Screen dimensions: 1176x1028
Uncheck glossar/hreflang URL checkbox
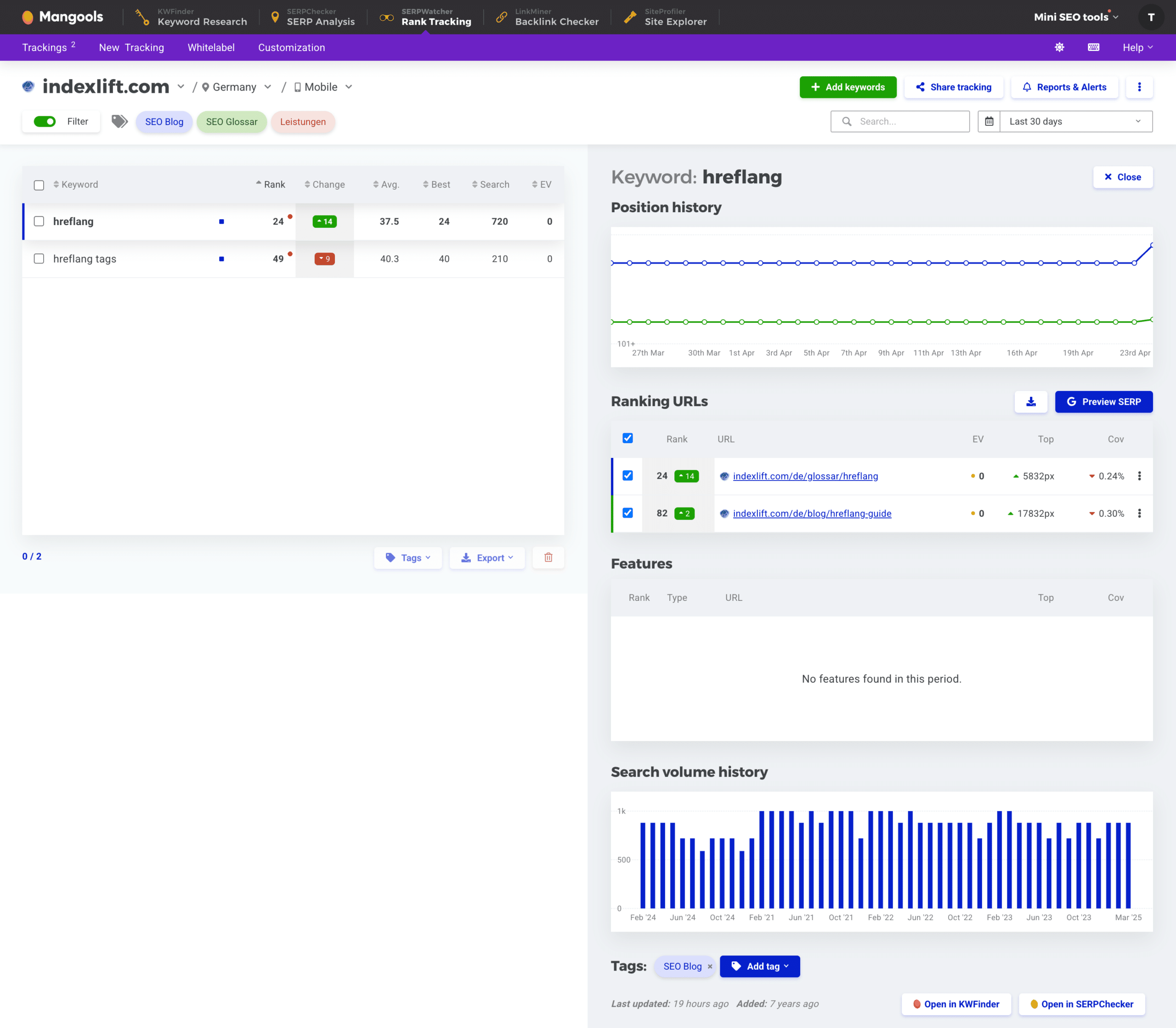tap(628, 475)
